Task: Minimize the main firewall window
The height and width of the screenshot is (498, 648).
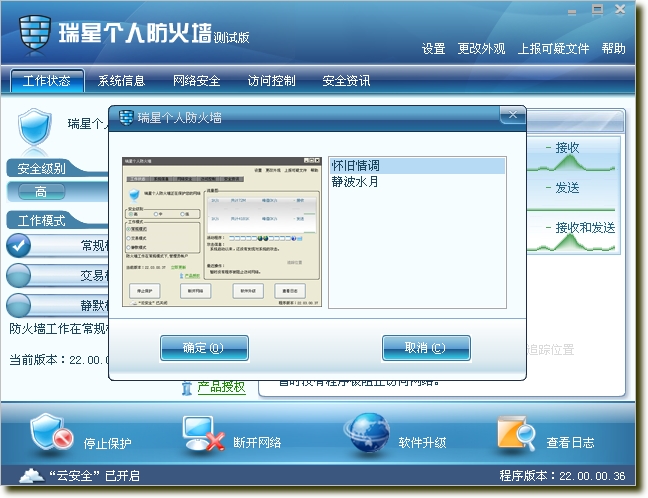Action: (x=572, y=12)
